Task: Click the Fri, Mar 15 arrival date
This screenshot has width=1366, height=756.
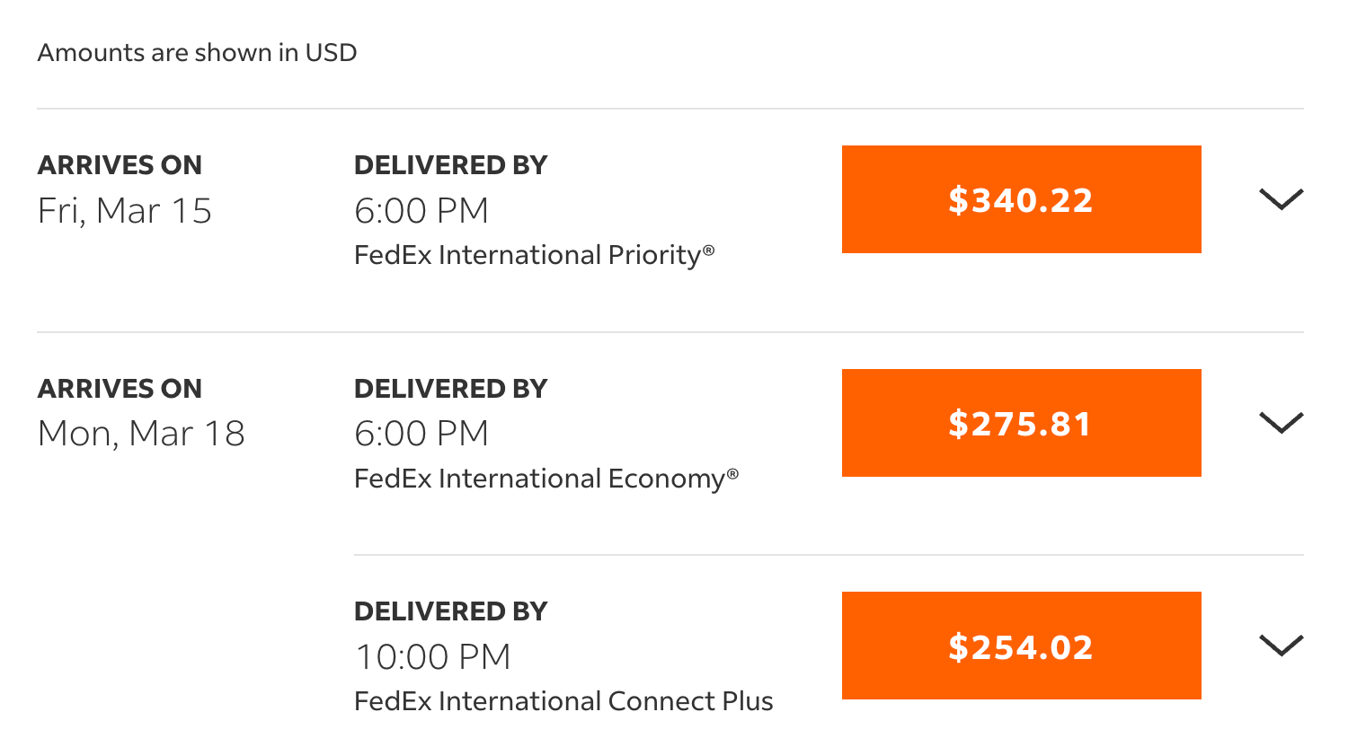Action: 124,211
